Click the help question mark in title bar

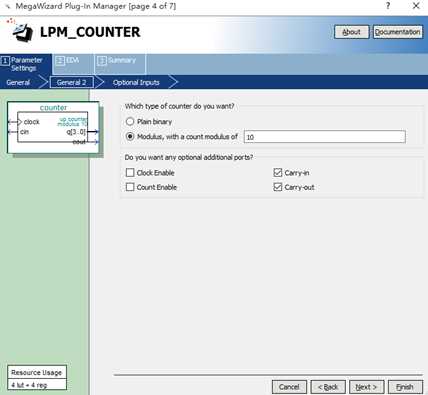[x=388, y=6]
